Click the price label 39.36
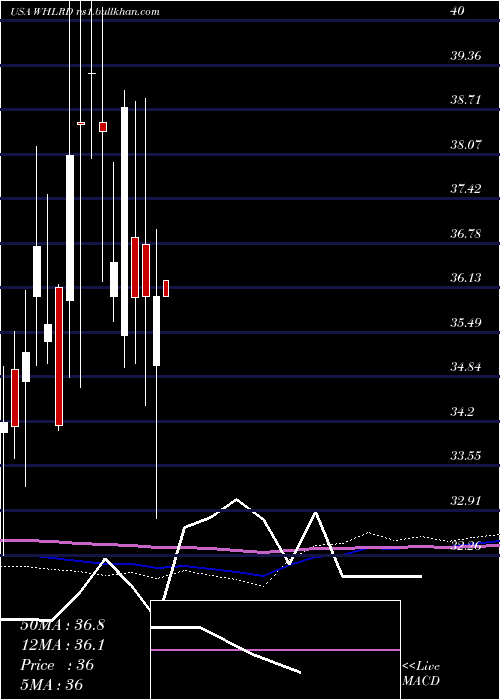 [466, 56]
